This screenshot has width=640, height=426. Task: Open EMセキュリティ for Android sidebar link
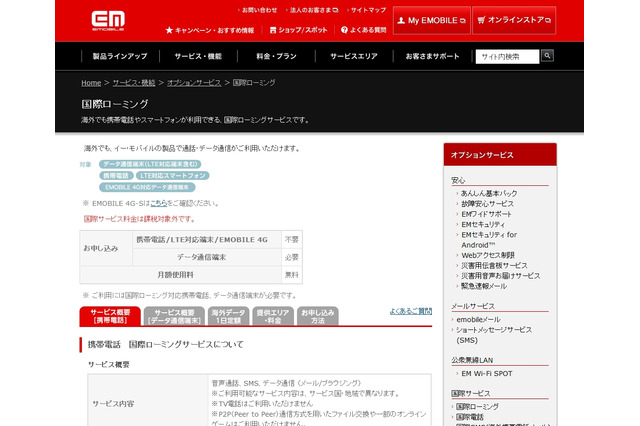(x=489, y=240)
